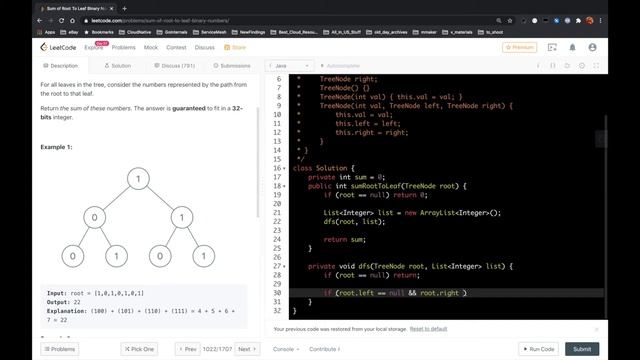Viewport: 640px width, 360px height.
Task: Switch to the Submissions tab
Action: [232, 66]
